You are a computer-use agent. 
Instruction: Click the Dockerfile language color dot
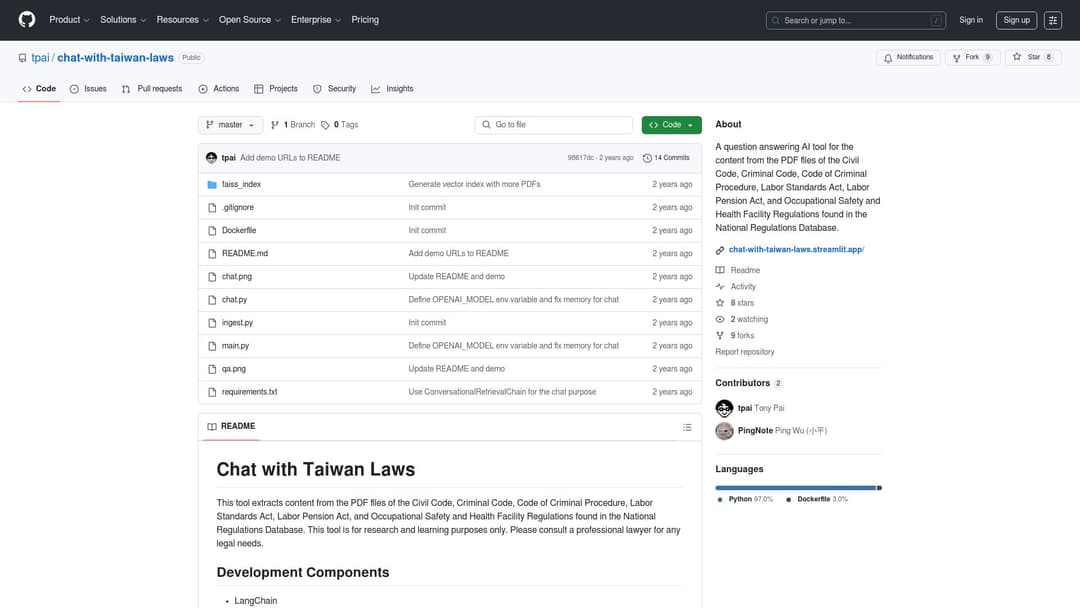(788, 500)
